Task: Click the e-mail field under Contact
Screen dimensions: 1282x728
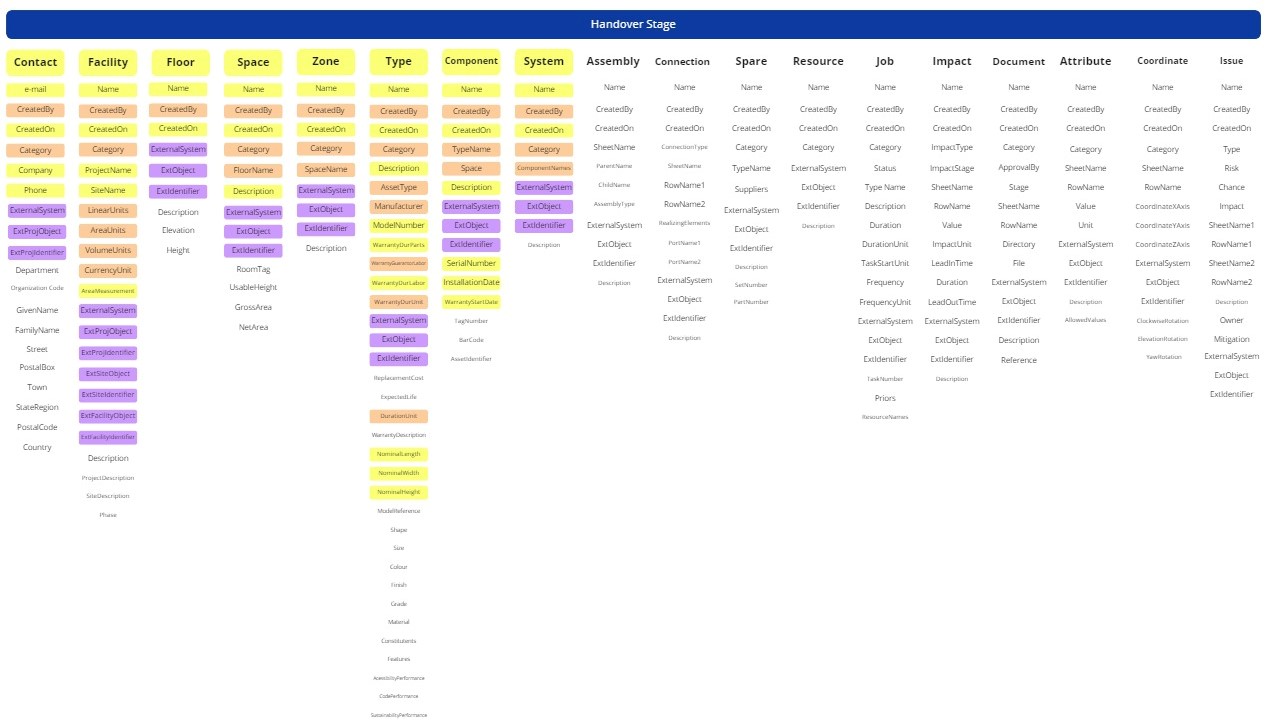Action: 35,89
